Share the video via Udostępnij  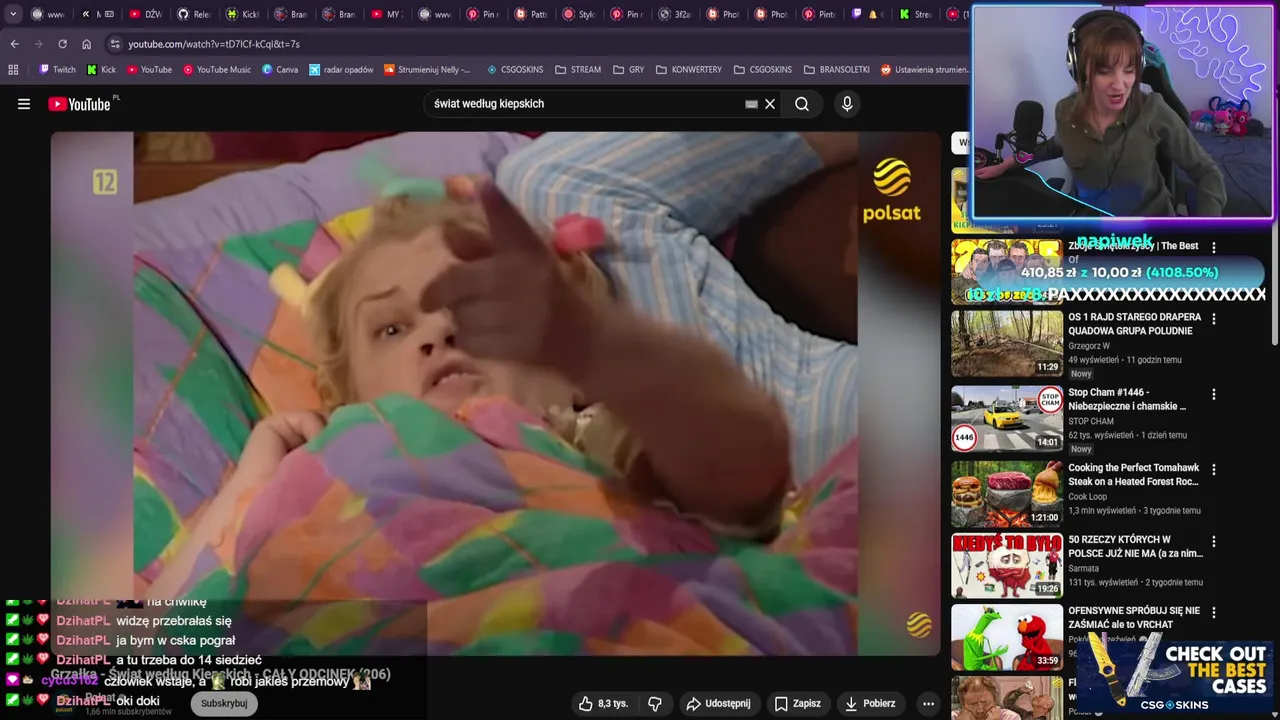(x=718, y=704)
